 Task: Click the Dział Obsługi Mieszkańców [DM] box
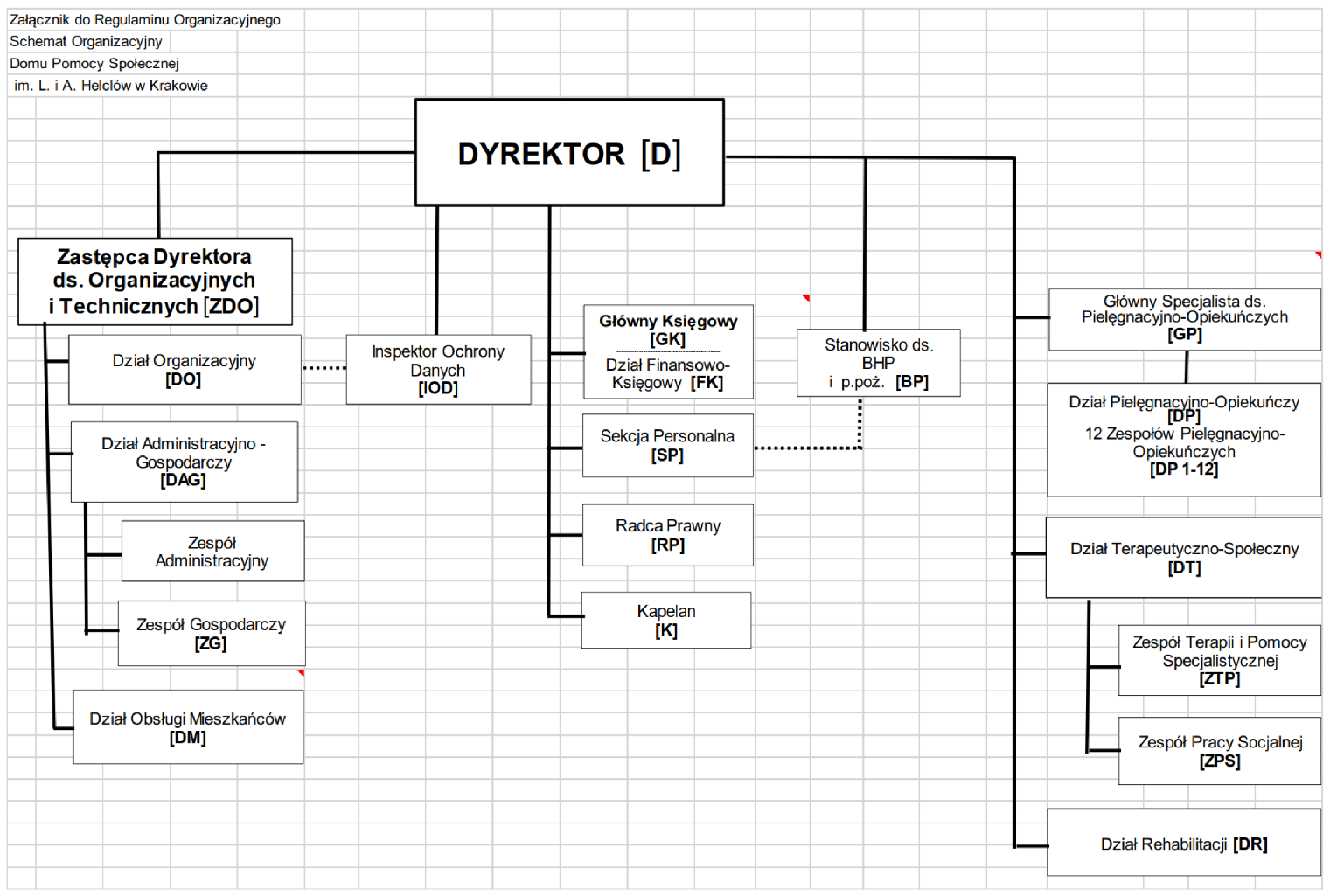(188, 727)
